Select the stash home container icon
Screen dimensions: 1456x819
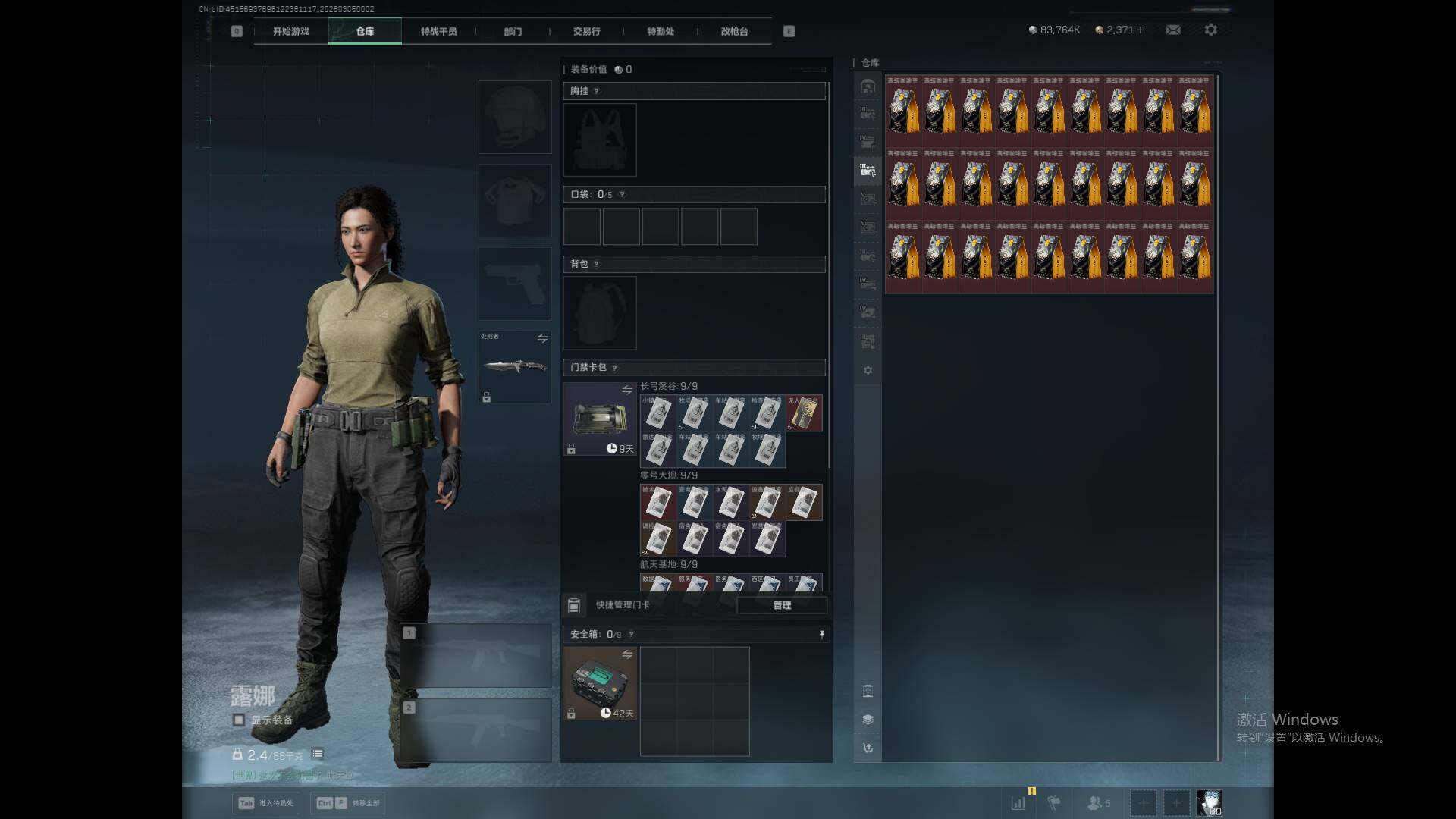[868, 86]
